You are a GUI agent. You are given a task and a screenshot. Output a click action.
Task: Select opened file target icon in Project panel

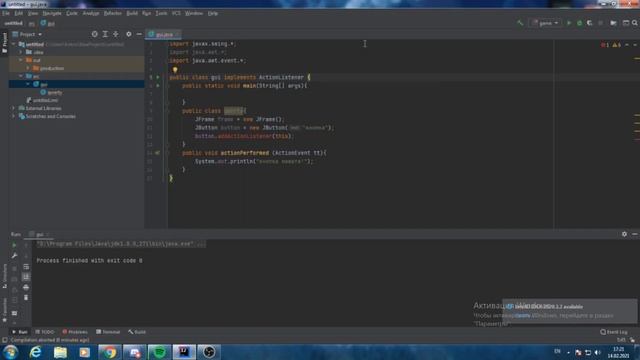(94, 34)
